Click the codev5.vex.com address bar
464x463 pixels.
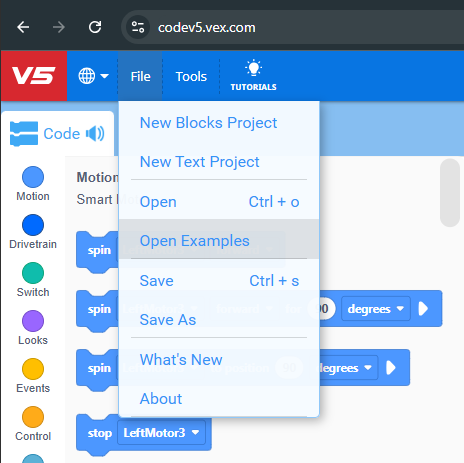[293, 27]
